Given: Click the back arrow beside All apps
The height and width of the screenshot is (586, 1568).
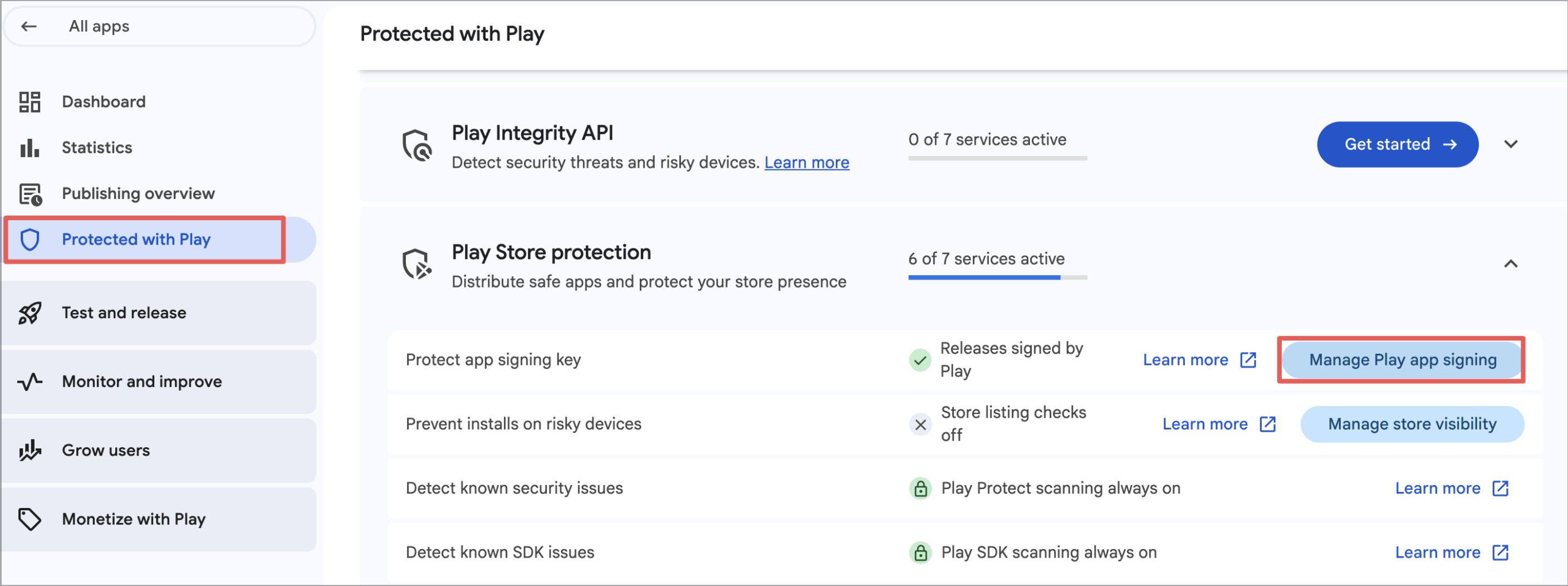Looking at the screenshot, I should pos(28,26).
